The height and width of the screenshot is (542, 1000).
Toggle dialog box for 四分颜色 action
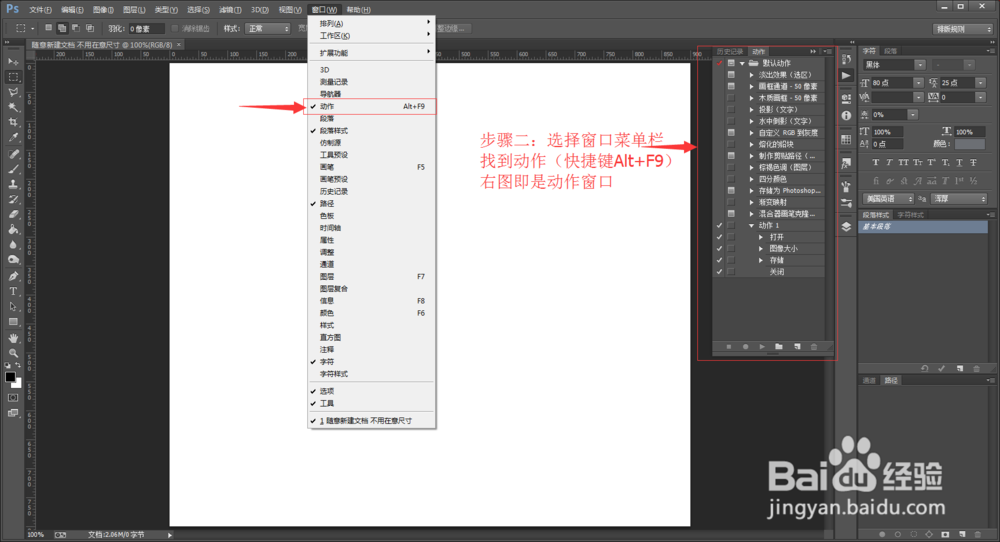(732, 179)
